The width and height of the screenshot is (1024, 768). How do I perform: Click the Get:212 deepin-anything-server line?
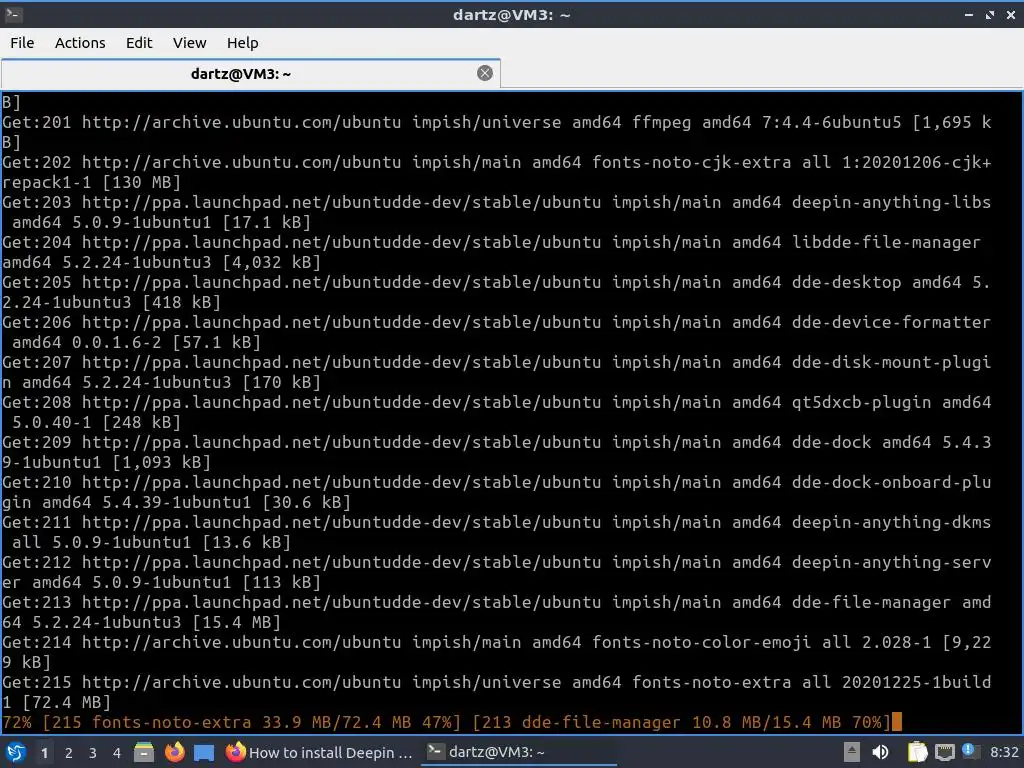coord(496,572)
